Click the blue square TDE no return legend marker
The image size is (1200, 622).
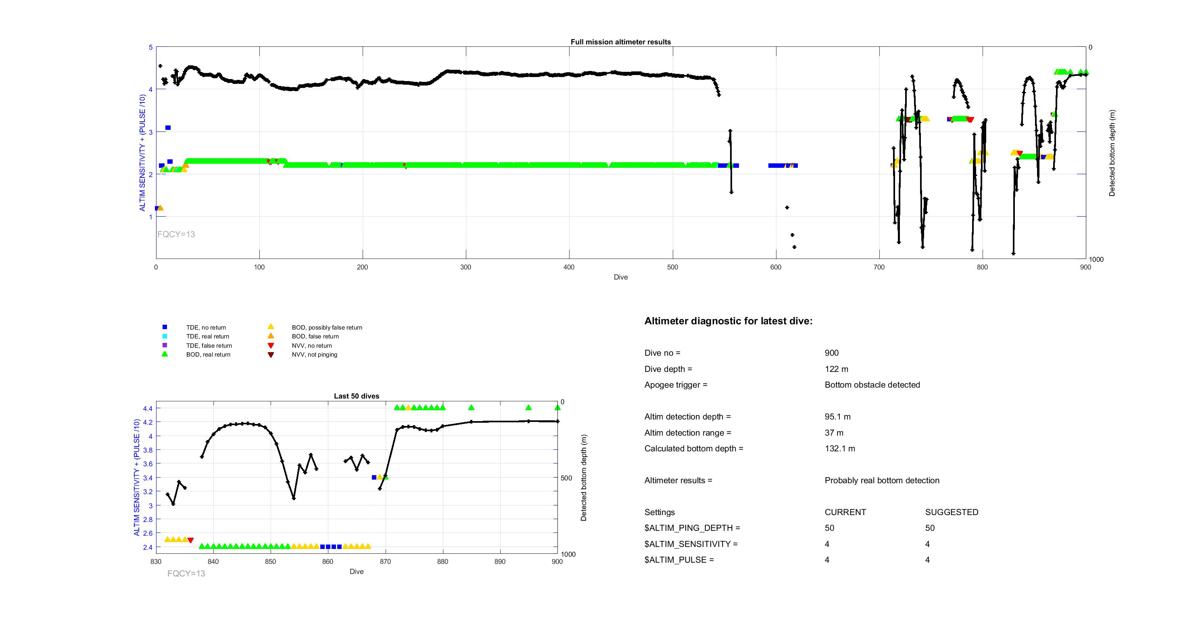[165, 327]
